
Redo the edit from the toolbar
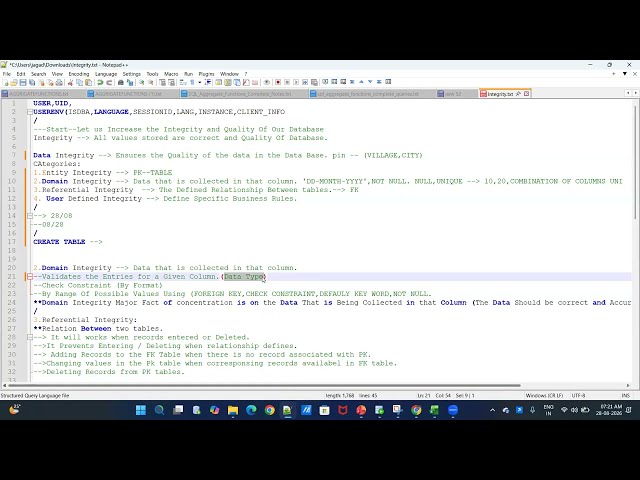click(x=109, y=82)
